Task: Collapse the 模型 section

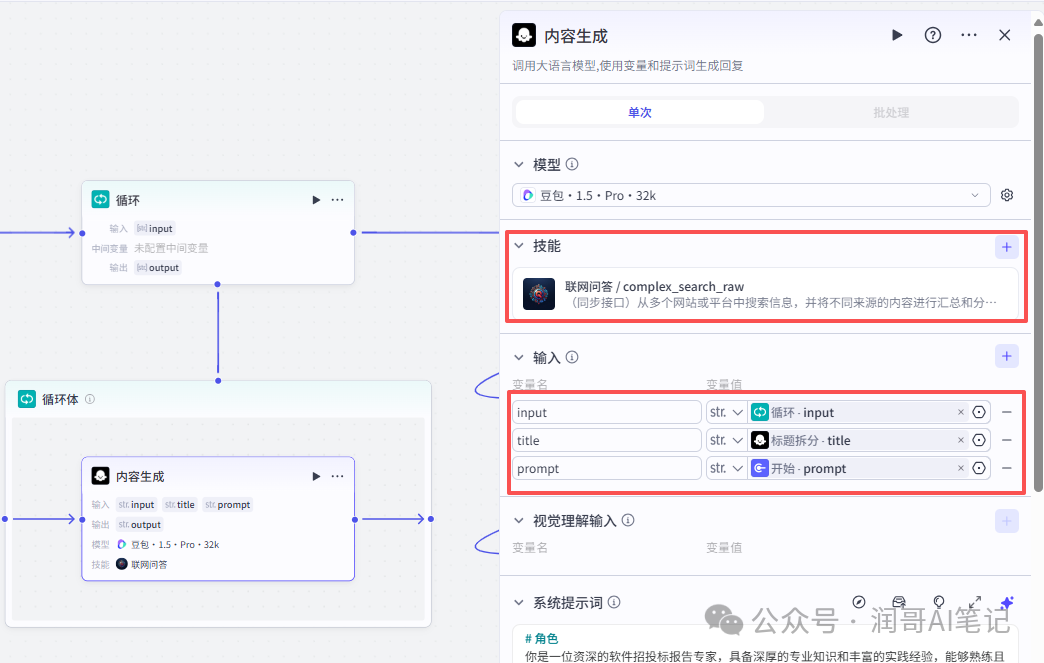Action: [x=519, y=164]
